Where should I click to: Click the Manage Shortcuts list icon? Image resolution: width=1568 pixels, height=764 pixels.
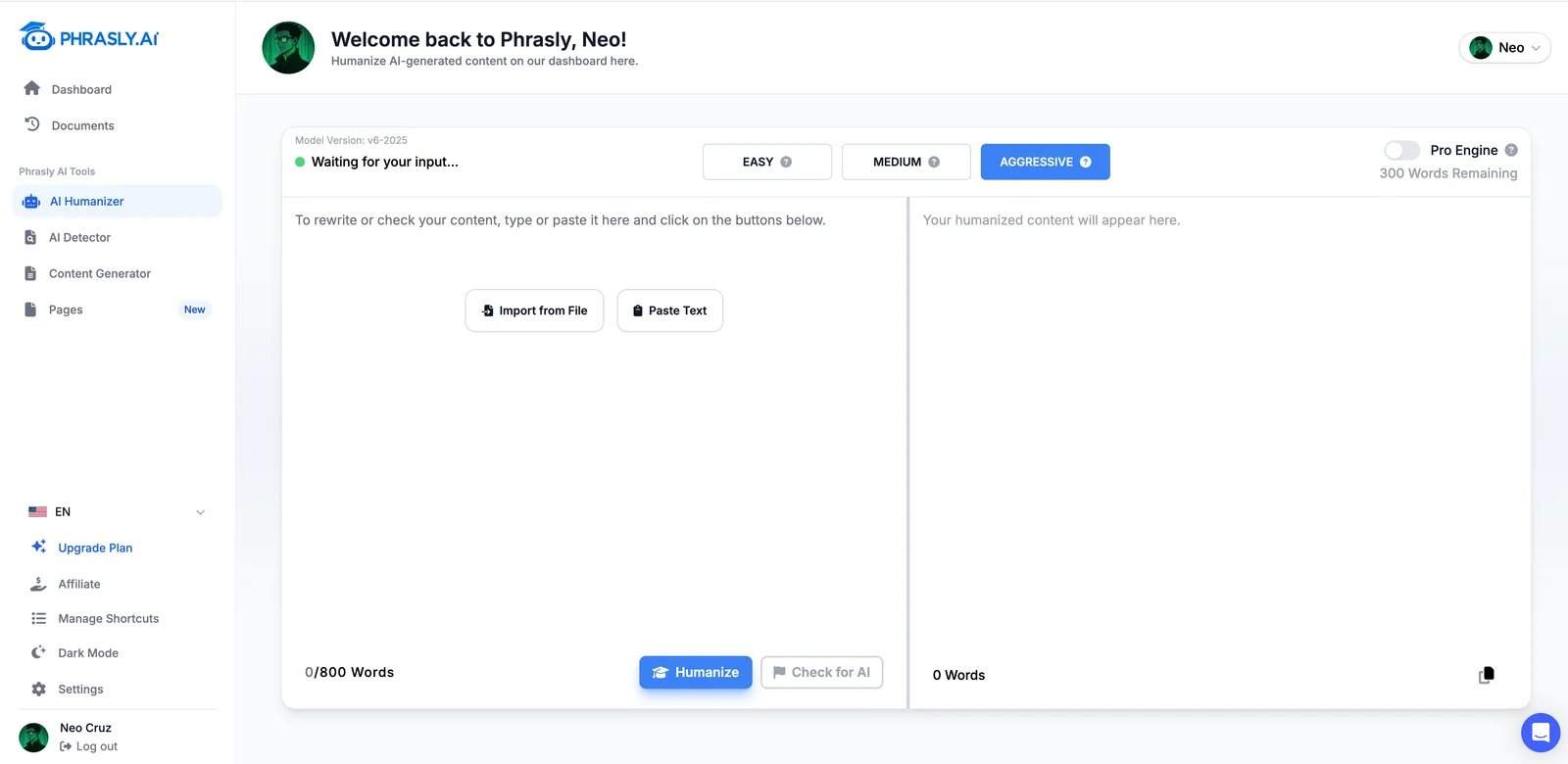point(39,618)
